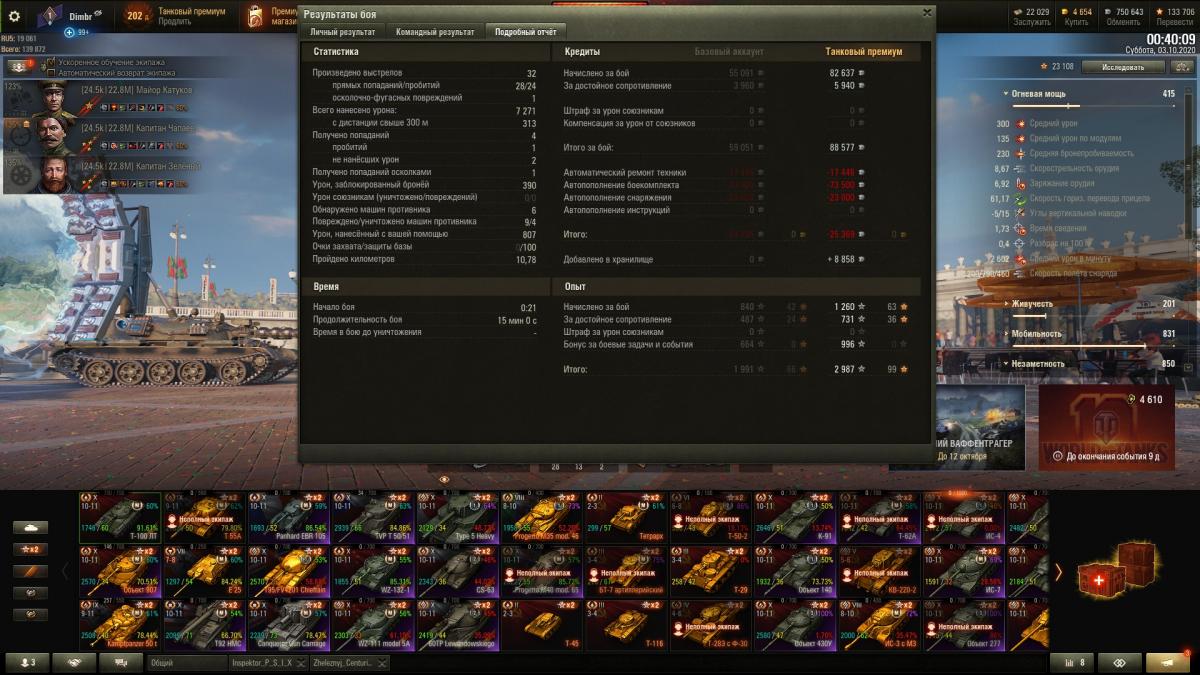Click the tank silhouette carousel filter icon
The width and height of the screenshot is (1200, 675).
(x=30, y=527)
